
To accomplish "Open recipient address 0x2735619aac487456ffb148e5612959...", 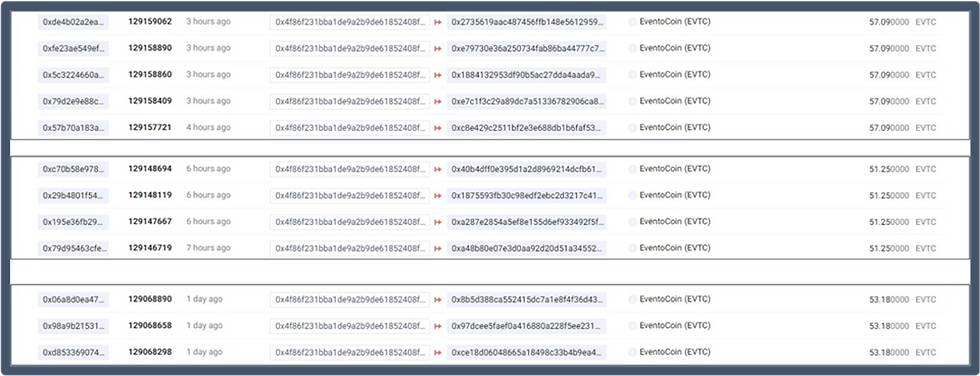I will 527,22.
